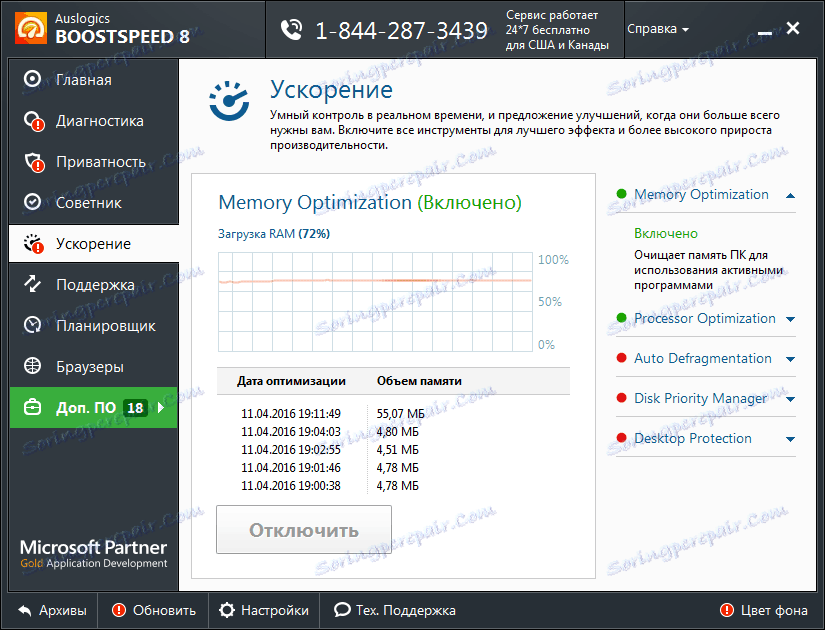The height and width of the screenshot is (630, 825).
Task: Expand the Доп. ПО submenu arrow
Action: (161, 407)
